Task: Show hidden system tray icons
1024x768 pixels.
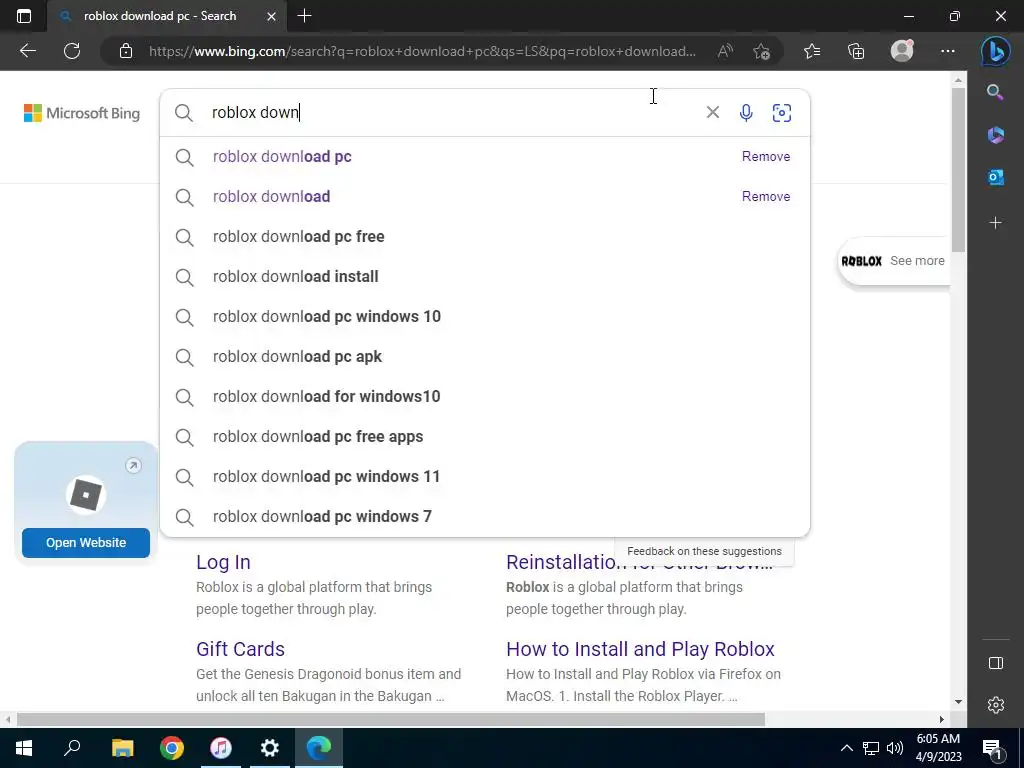Action: pyautogui.click(x=846, y=748)
